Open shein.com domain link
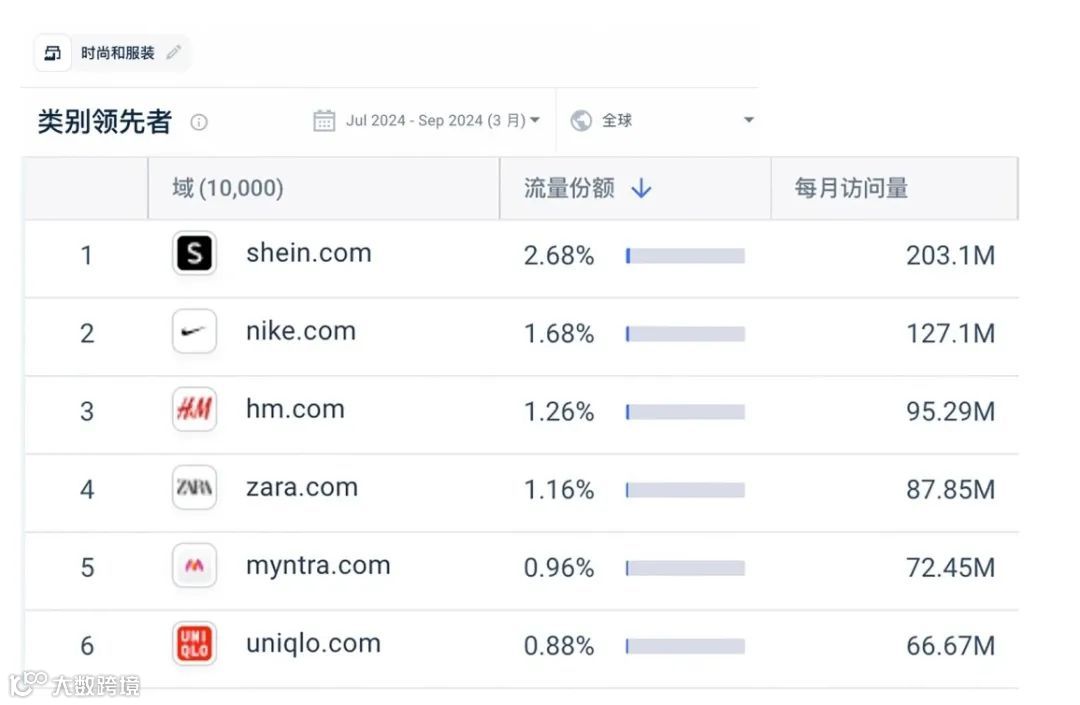Viewport: 1080px width, 705px height. point(308,254)
